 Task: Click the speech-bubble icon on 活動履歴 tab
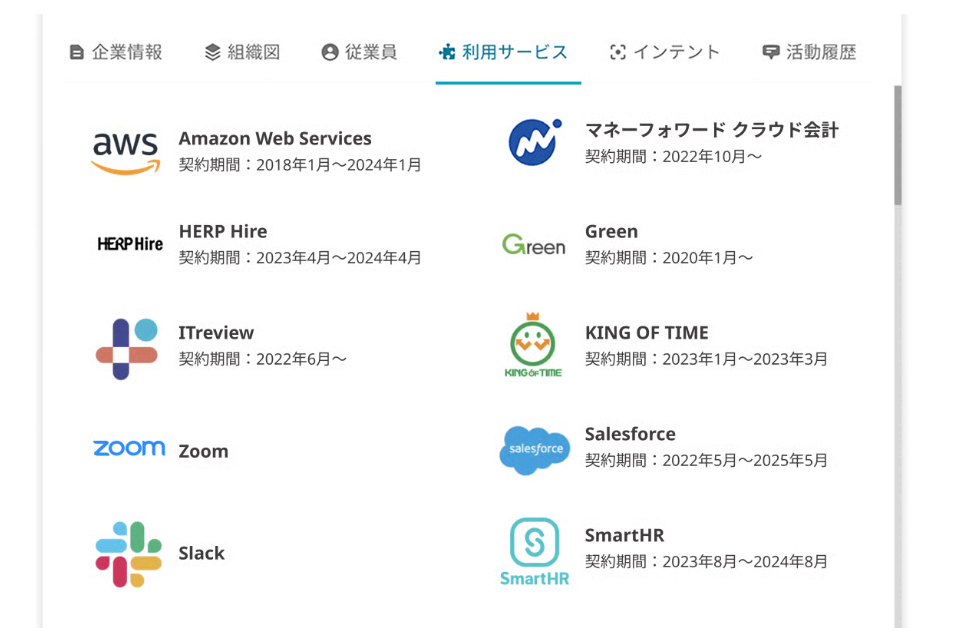[x=771, y=52]
